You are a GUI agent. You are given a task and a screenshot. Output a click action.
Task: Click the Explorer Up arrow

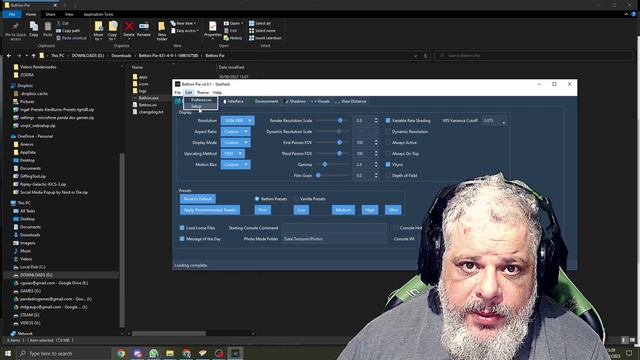click(x=34, y=56)
